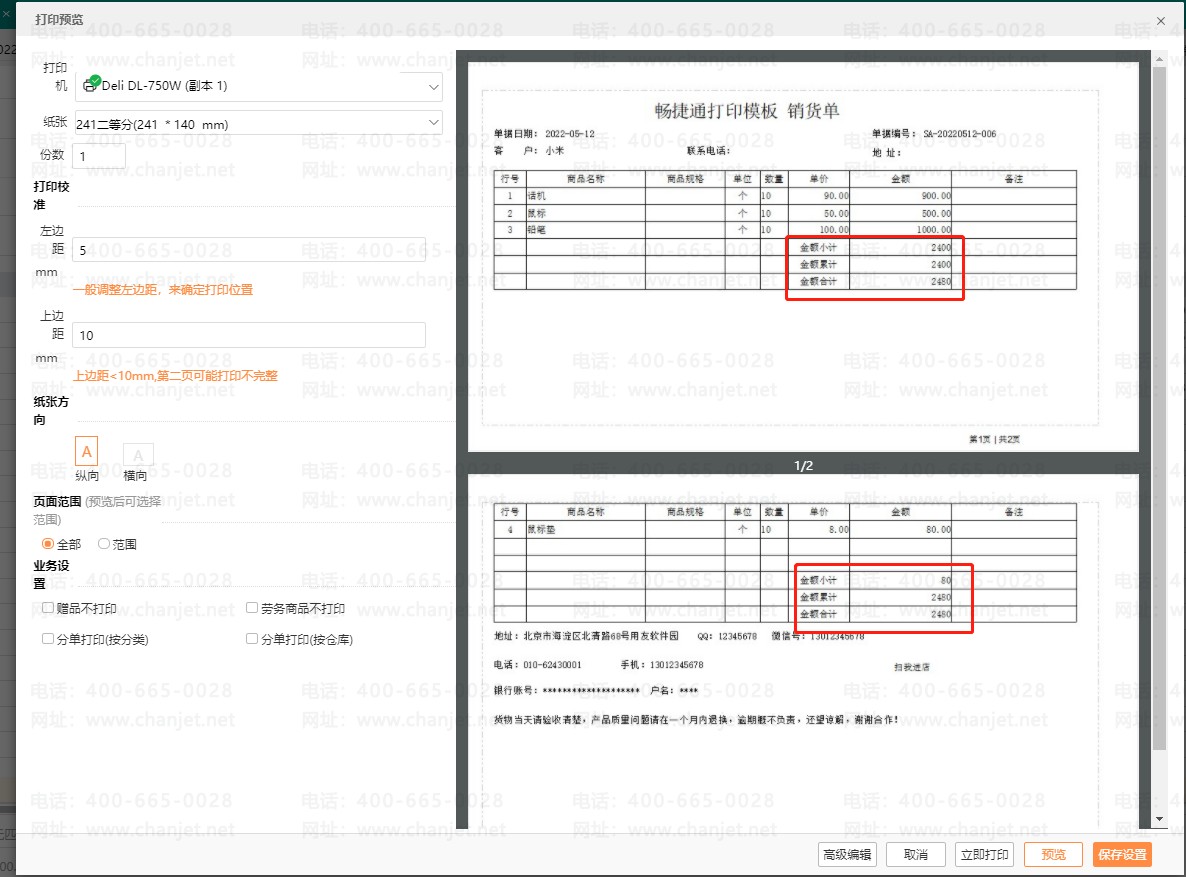
Task: Click the 立即打印 button
Action: (984, 854)
